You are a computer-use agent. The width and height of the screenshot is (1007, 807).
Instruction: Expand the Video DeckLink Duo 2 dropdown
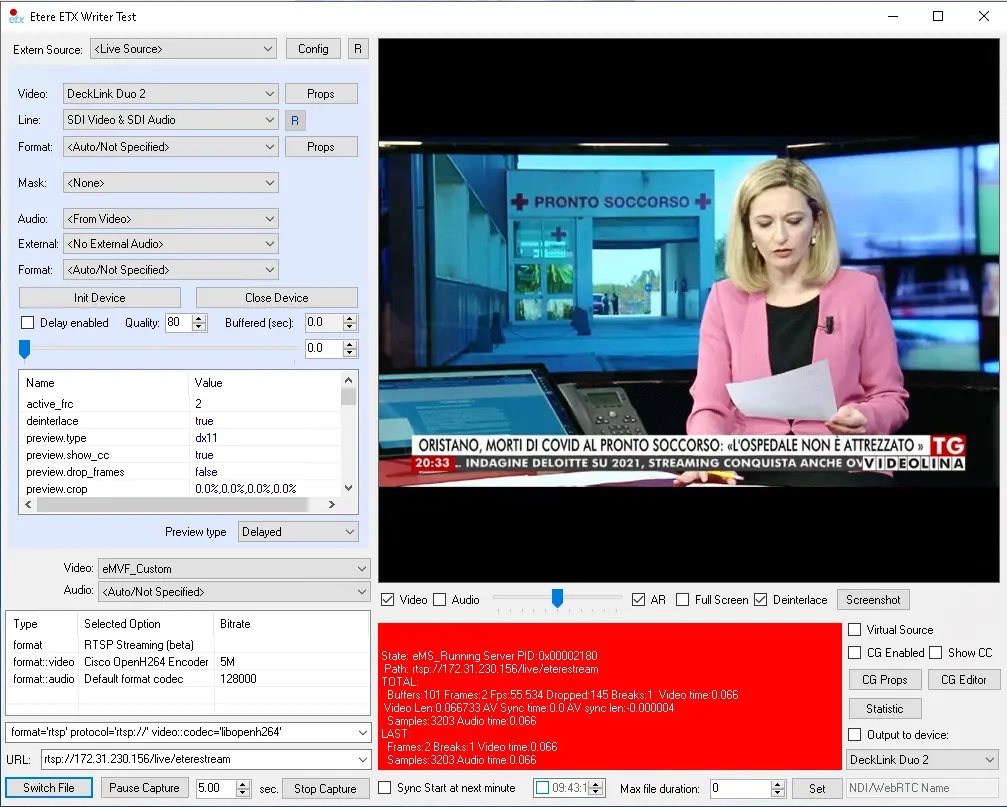coord(170,94)
